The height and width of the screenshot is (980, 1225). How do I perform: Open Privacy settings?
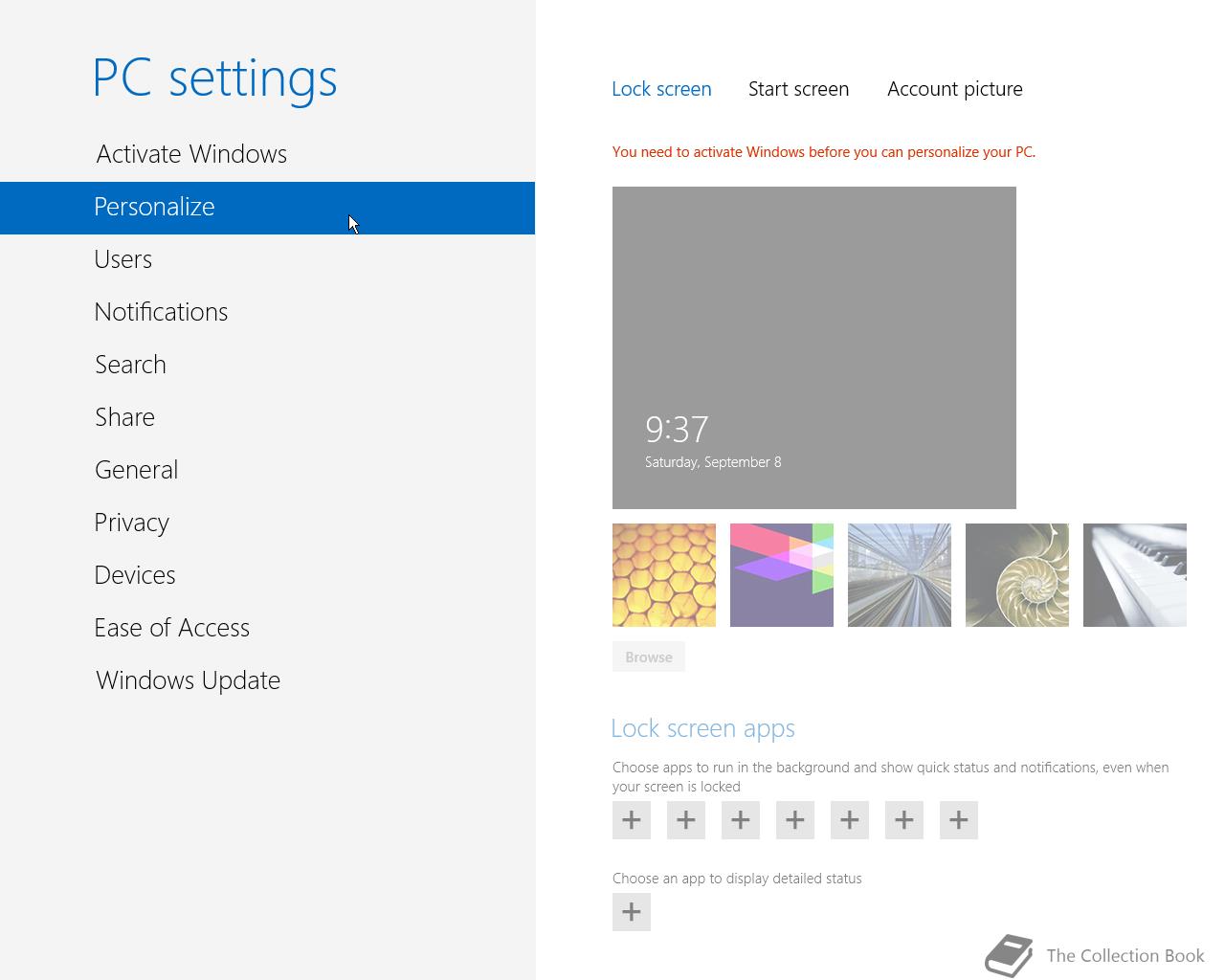coord(267,523)
